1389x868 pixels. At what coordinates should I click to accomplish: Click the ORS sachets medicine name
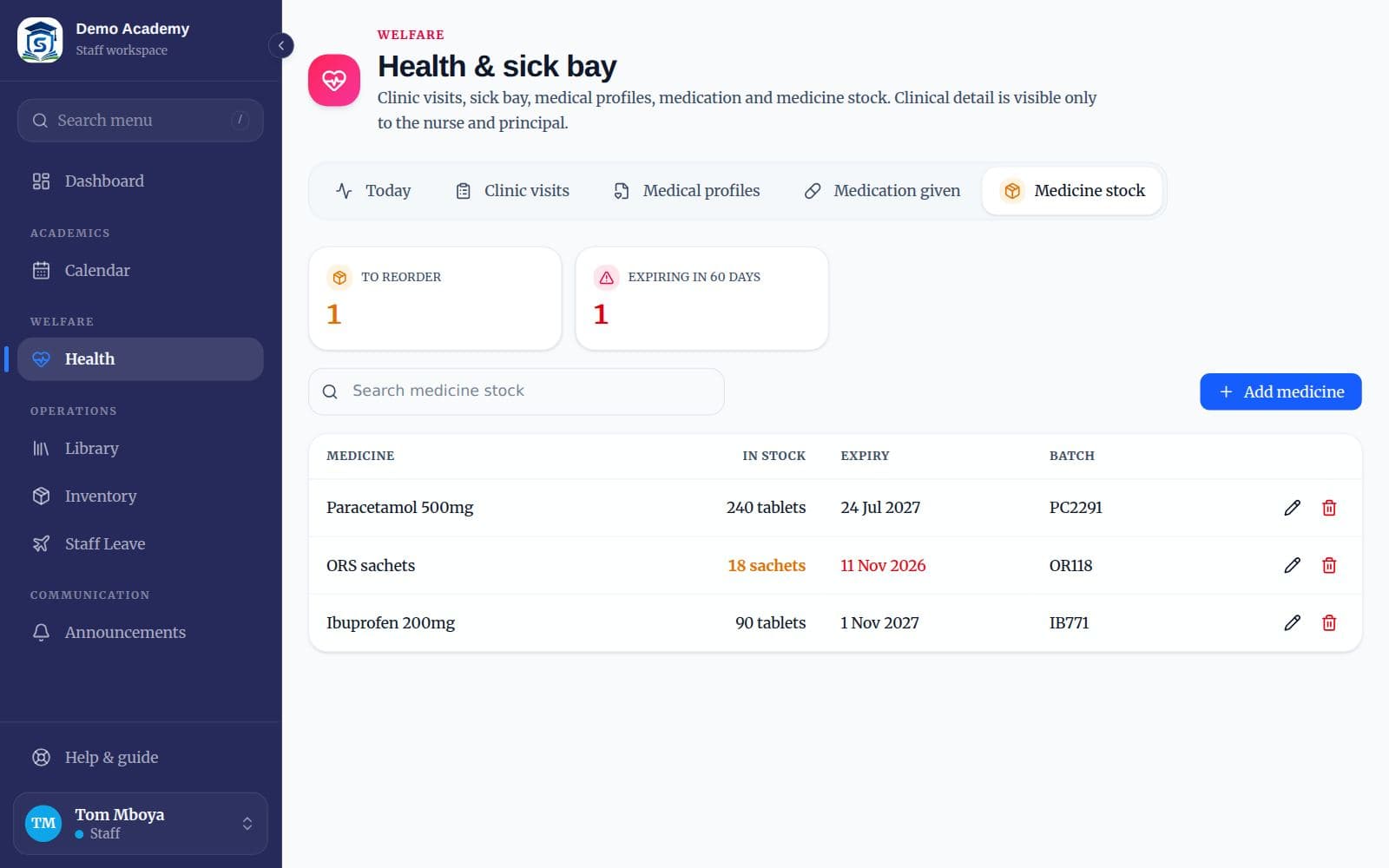coord(371,566)
